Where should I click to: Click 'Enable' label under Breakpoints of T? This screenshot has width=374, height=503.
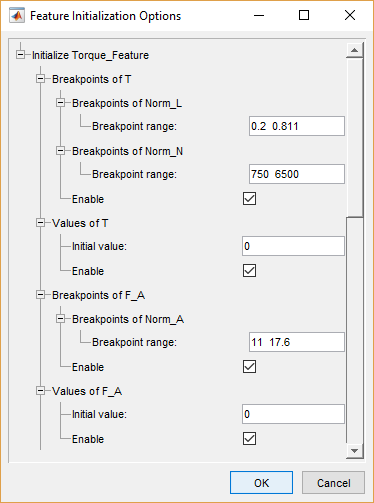[x=88, y=199]
